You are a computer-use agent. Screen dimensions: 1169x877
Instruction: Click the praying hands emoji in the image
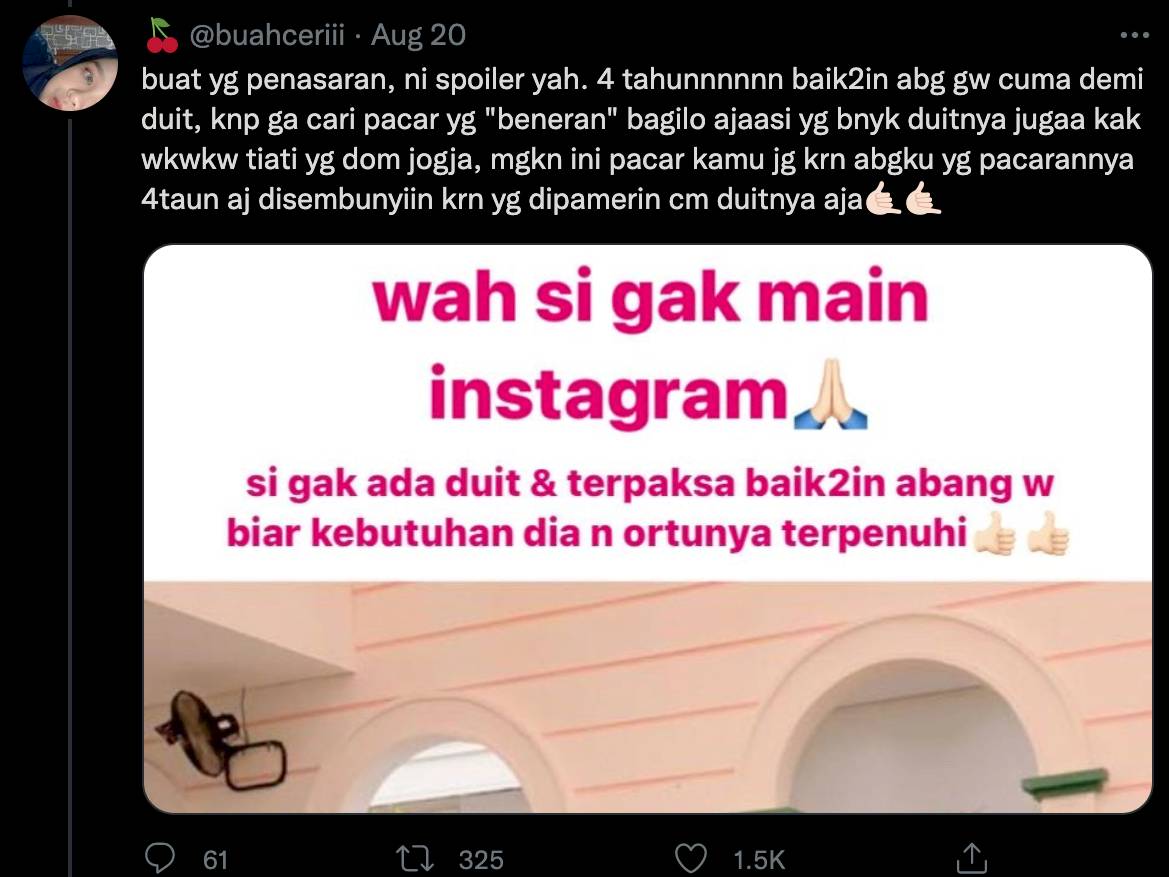831,394
